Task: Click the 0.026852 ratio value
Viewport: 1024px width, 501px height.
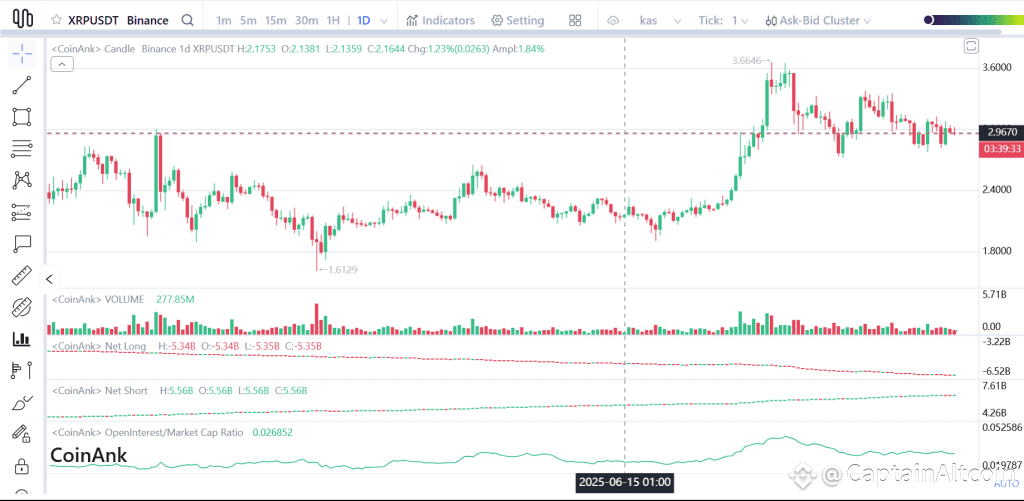Action: [x=272, y=432]
